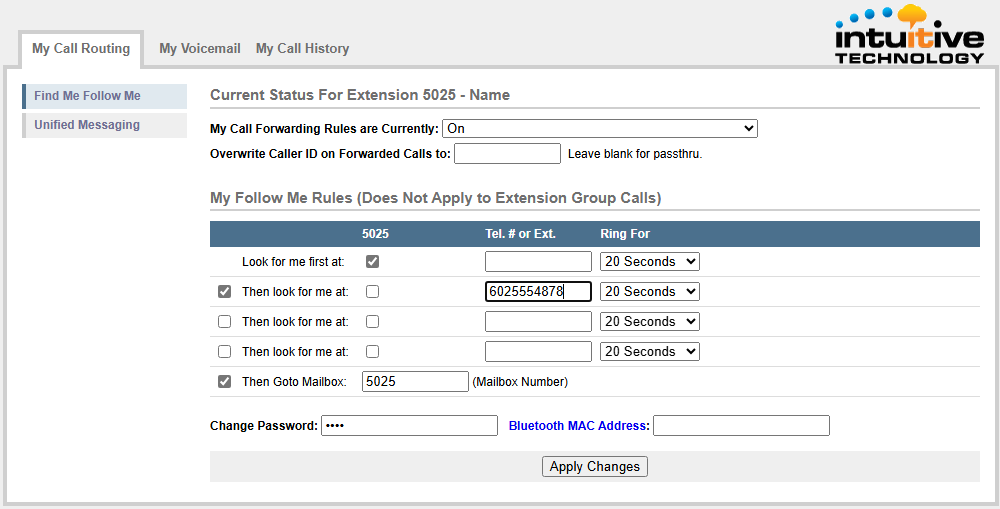Enable the second Then look for me at rule
Viewport: 1000px width, 509px height.
[224, 321]
